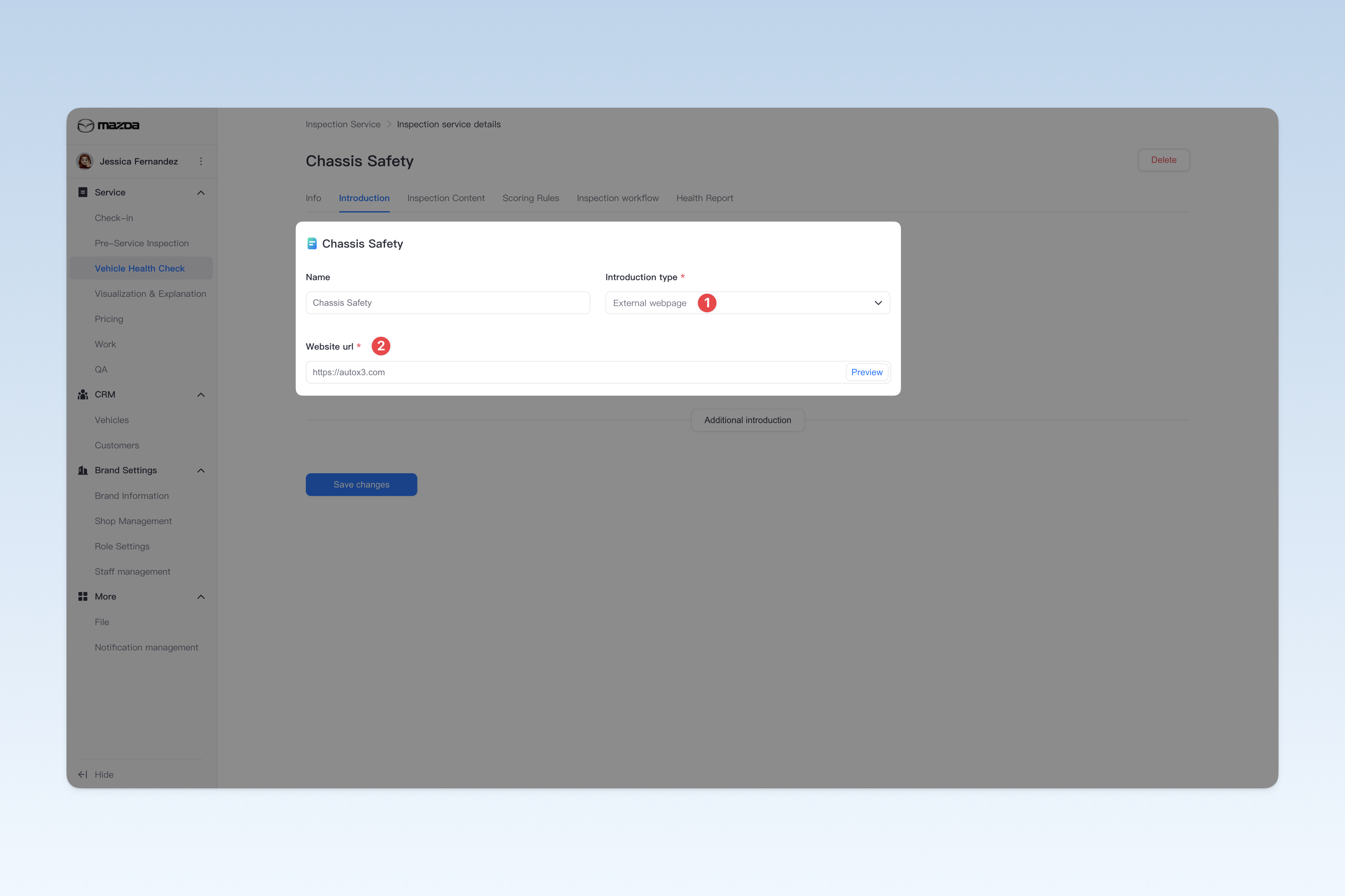This screenshot has width=1345, height=896.
Task: Go back via Inspection Service breadcrumb
Action: click(x=343, y=124)
